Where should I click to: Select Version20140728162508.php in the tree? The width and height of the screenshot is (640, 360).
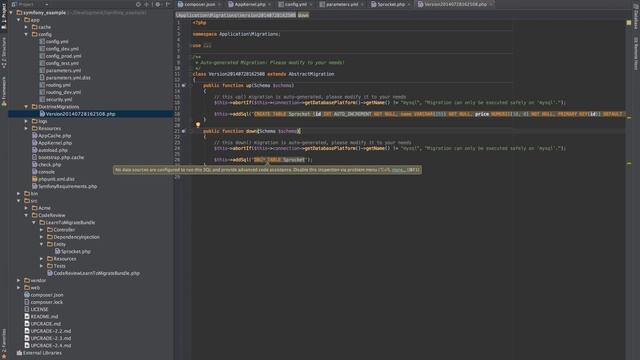coord(78,114)
